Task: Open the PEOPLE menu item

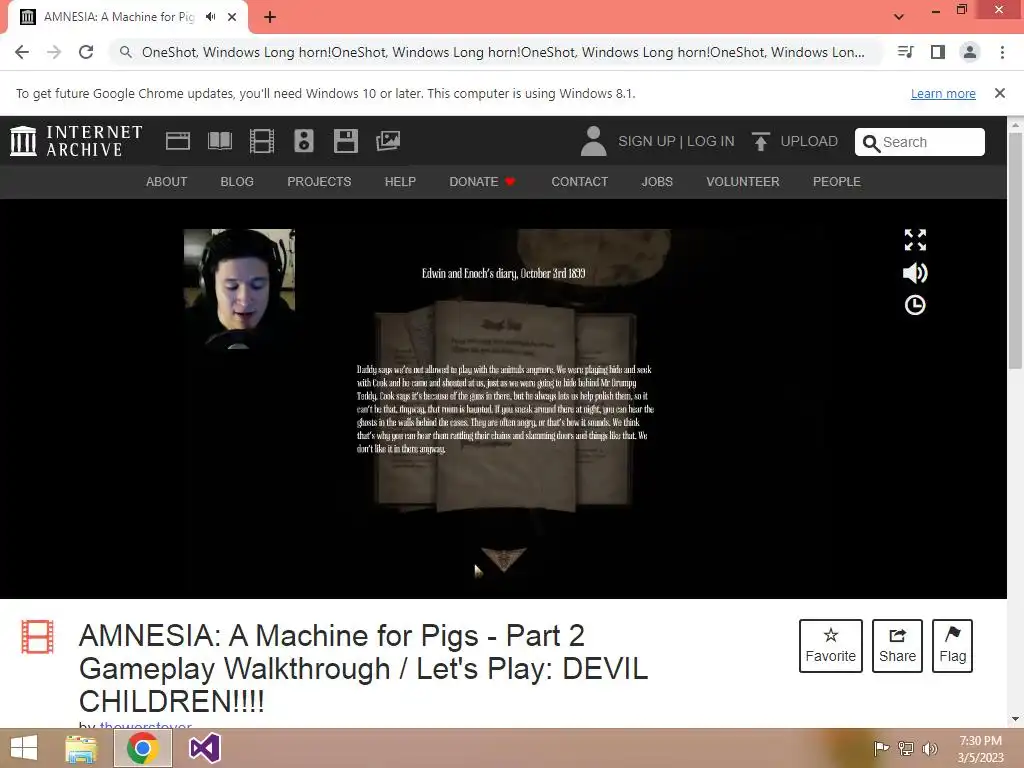Action: 837,182
